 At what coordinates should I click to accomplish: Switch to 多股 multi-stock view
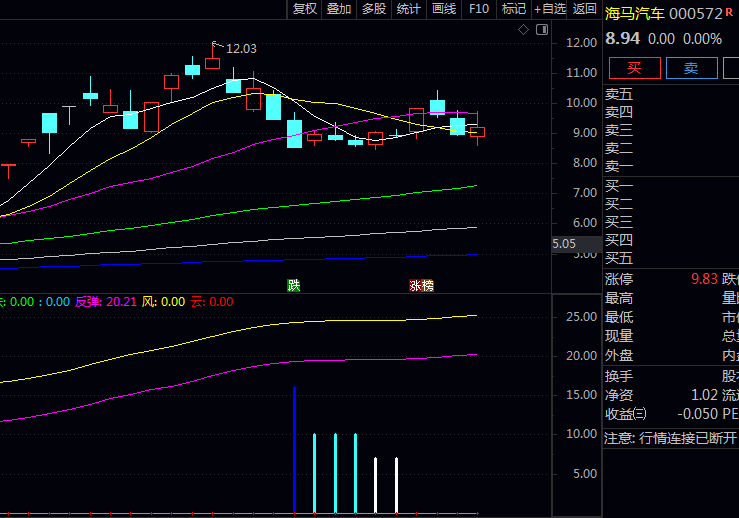pos(374,9)
